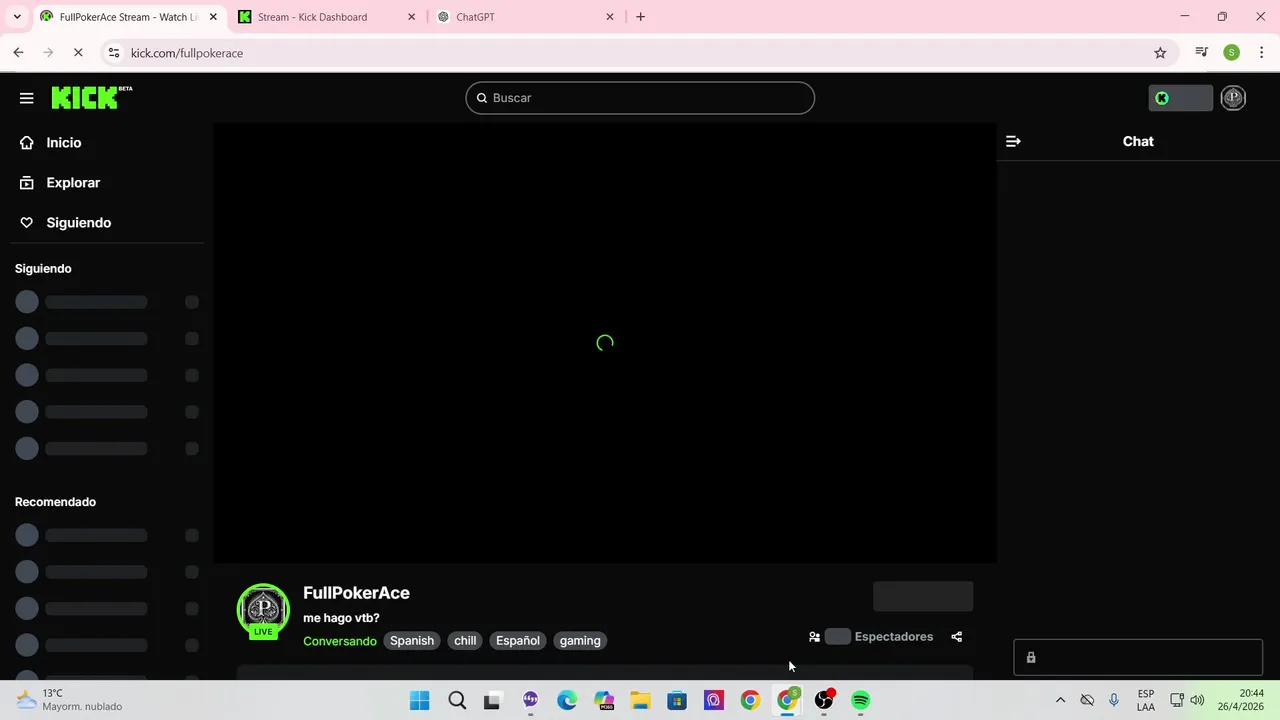This screenshot has height=720, width=1280.
Task: Click the home icon beside Inicio
Action: coord(27,143)
